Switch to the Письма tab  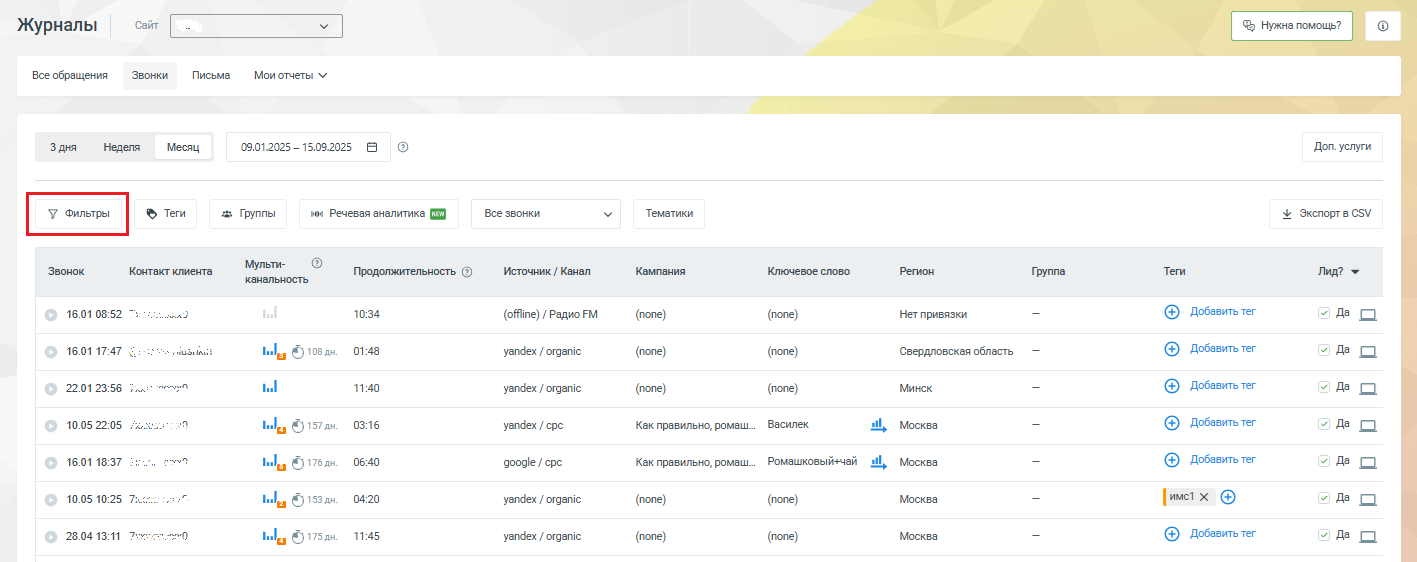[x=211, y=76]
